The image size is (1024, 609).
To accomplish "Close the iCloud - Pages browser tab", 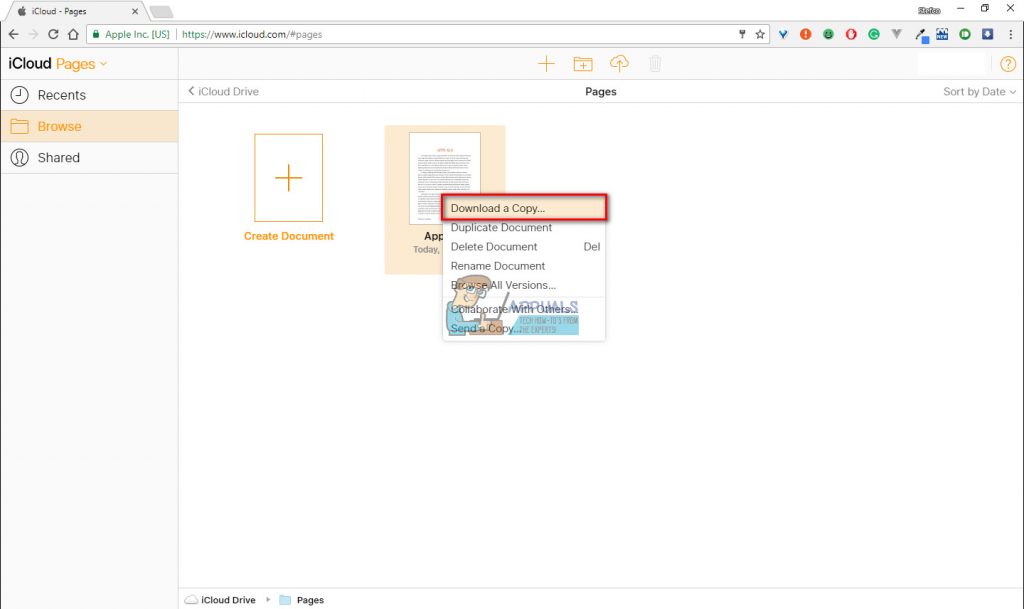I will (135, 11).
